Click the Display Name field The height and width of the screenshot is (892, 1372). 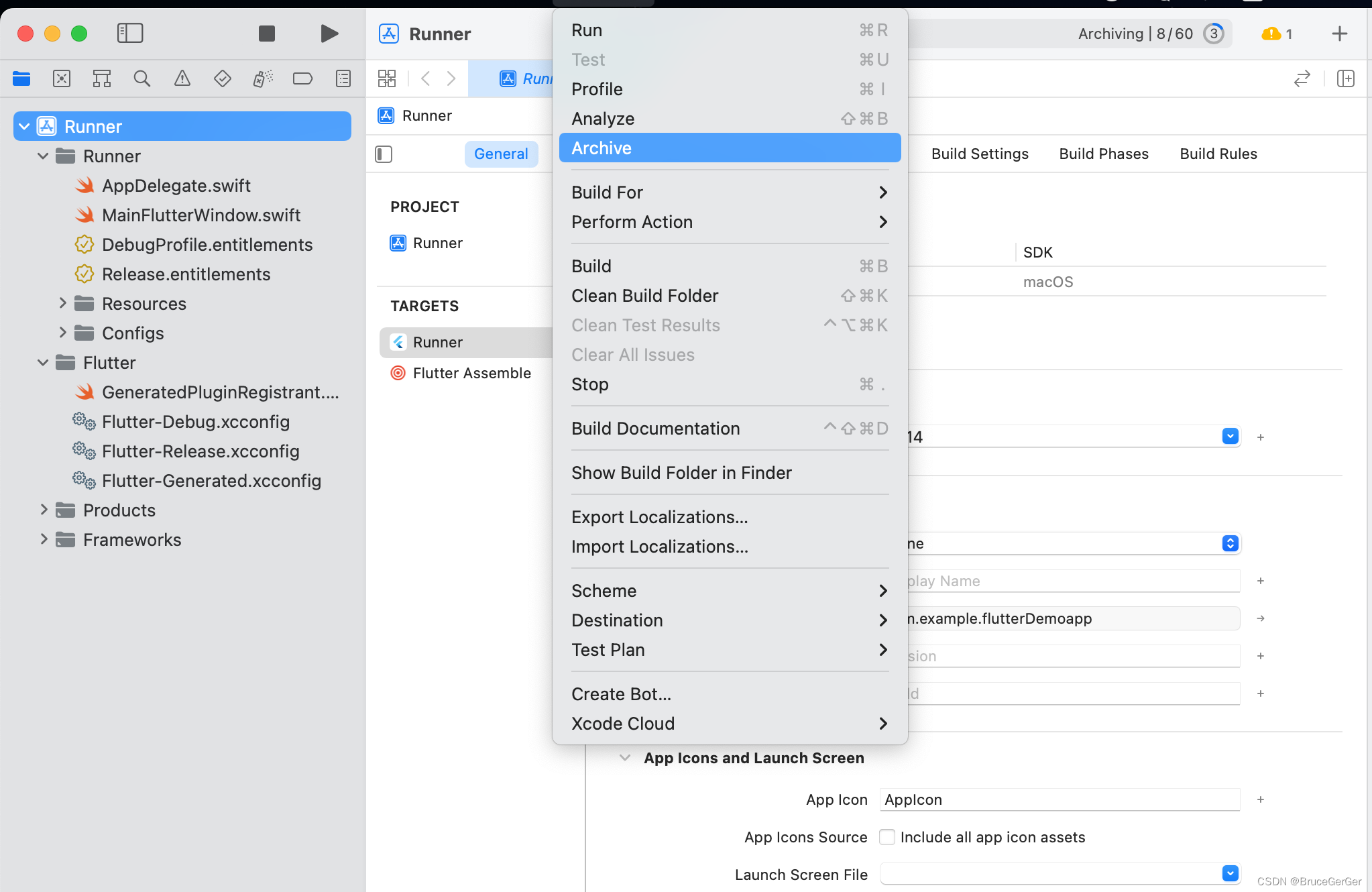(x=1073, y=581)
